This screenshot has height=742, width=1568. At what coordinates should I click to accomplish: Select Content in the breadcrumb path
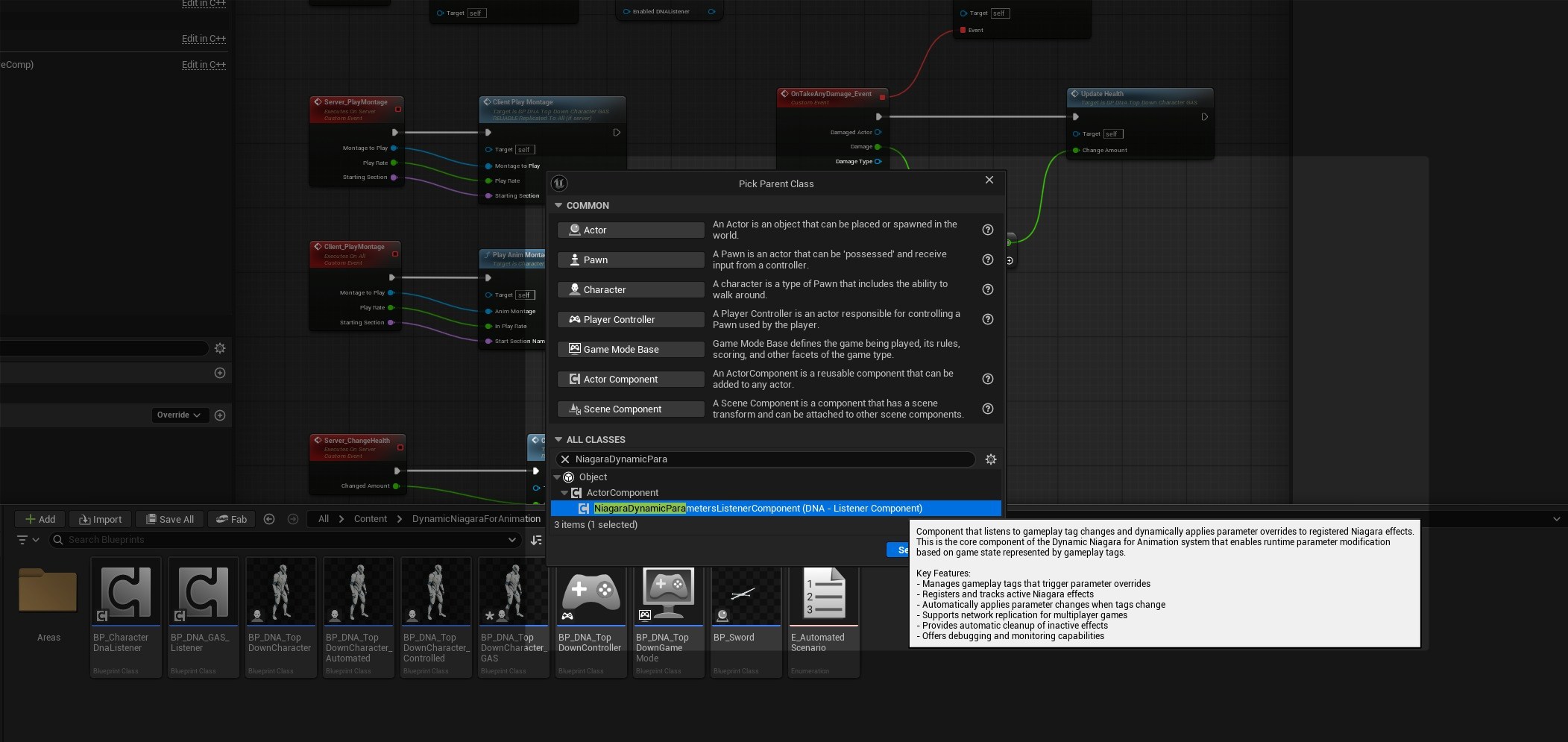[x=370, y=519]
